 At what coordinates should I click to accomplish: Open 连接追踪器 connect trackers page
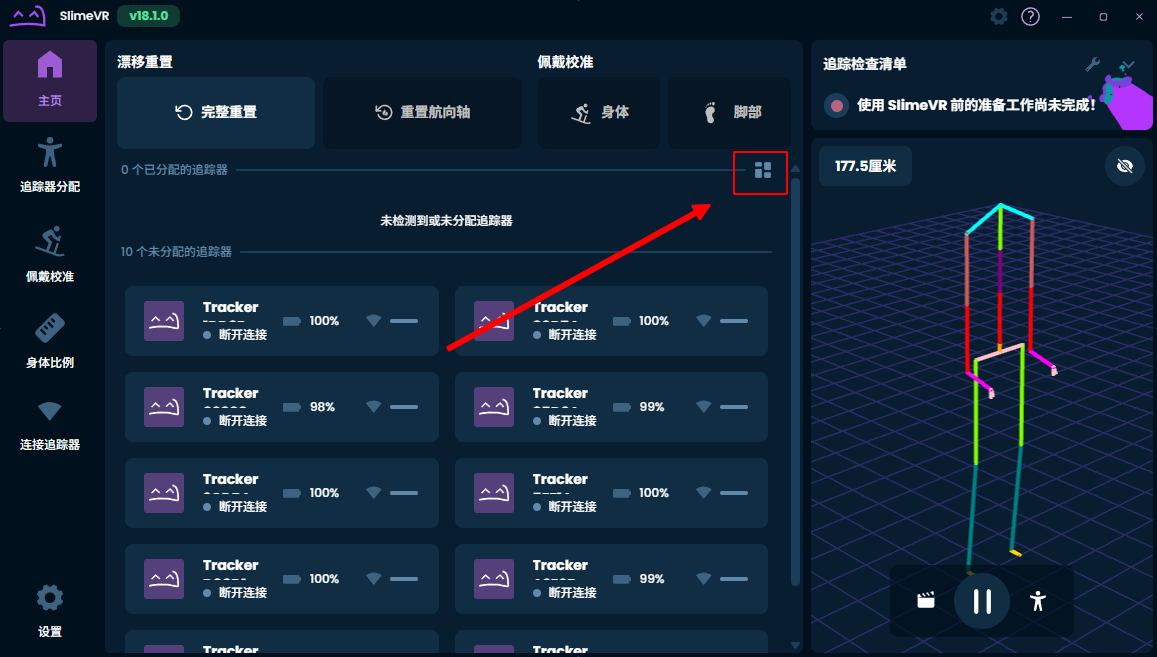pyautogui.click(x=50, y=424)
